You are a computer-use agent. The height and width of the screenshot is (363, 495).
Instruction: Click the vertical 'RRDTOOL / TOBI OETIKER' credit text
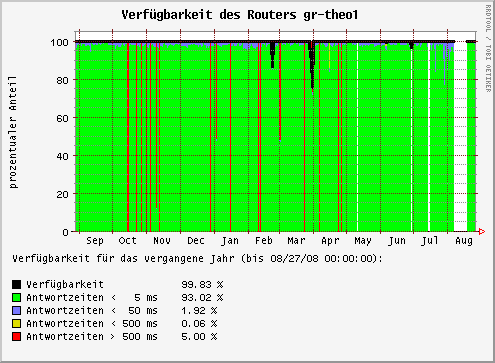(x=488, y=49)
